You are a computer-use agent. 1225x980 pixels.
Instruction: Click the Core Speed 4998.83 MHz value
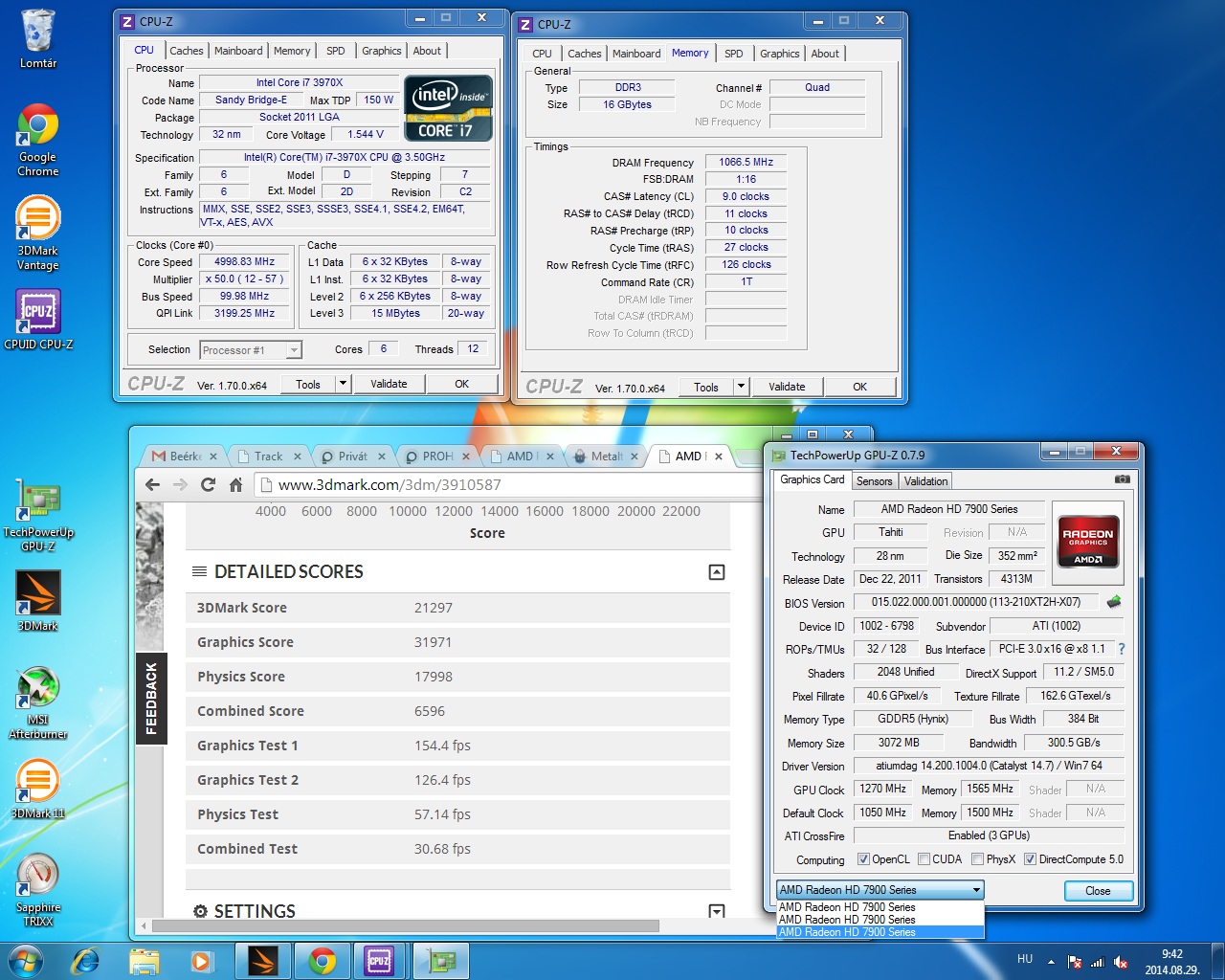click(245, 262)
